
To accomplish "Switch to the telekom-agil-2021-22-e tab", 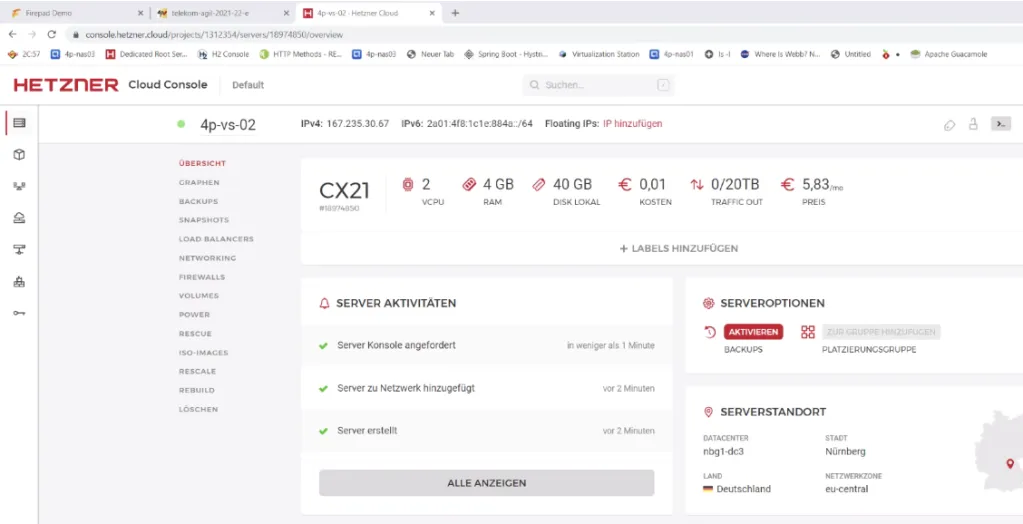I will tap(222, 13).
